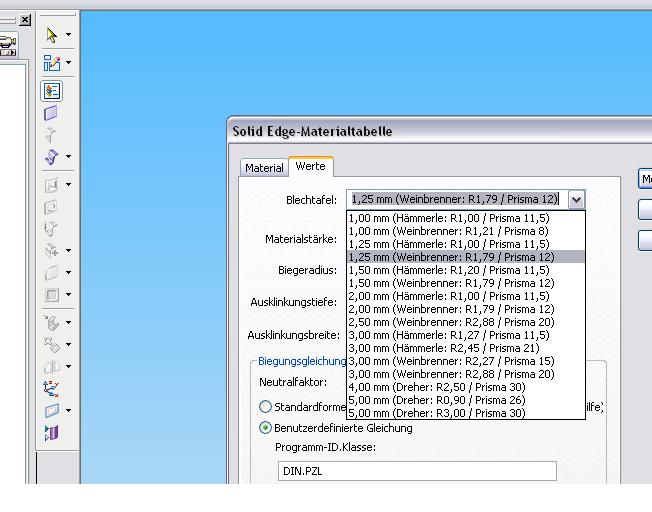
Task: Select the blue reference plane tool
Action: [x=52, y=411]
